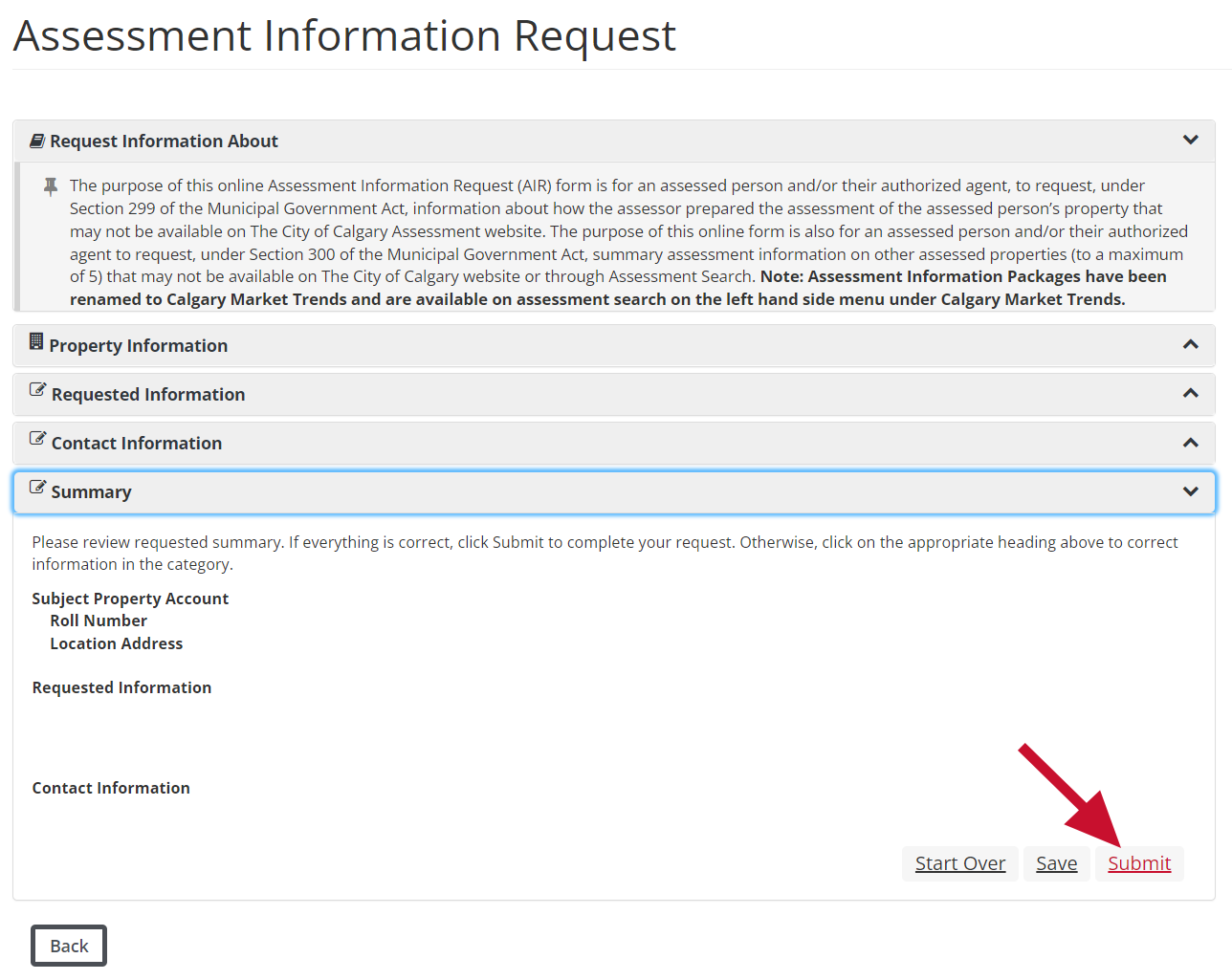The height and width of the screenshot is (980, 1232).
Task: Click the edit icon beside Contact Information heading
Action: click(37, 439)
